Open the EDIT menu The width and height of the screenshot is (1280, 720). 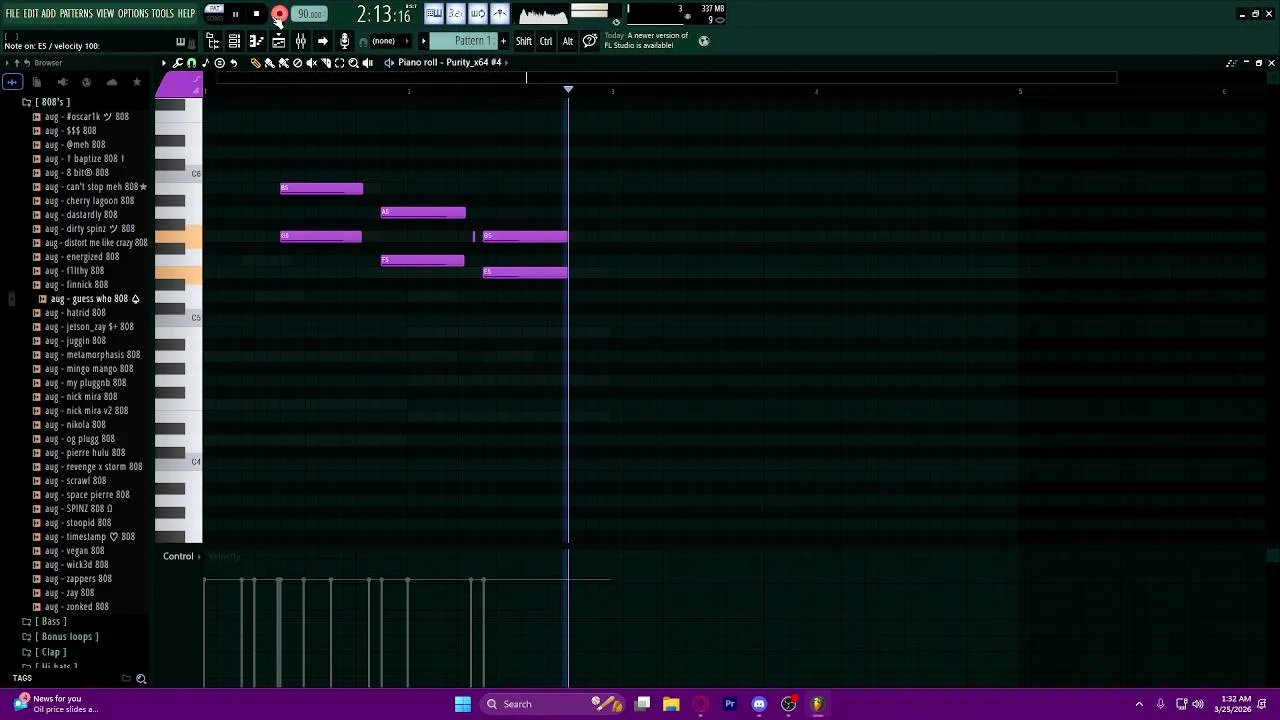point(31,14)
